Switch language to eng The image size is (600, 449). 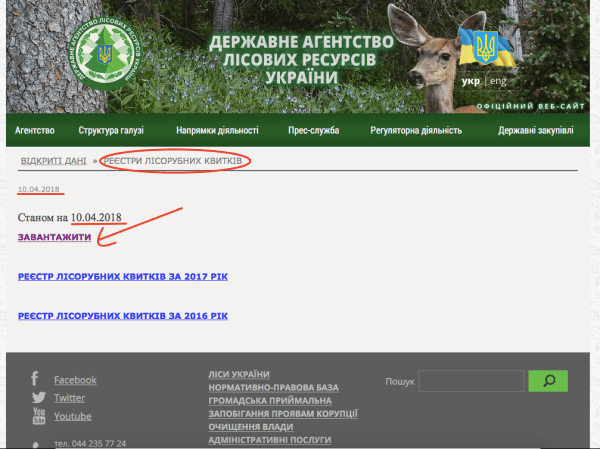(x=497, y=80)
